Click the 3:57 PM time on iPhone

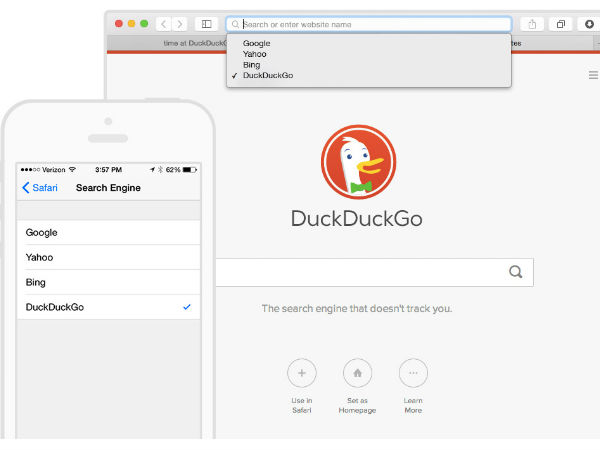[x=108, y=170]
